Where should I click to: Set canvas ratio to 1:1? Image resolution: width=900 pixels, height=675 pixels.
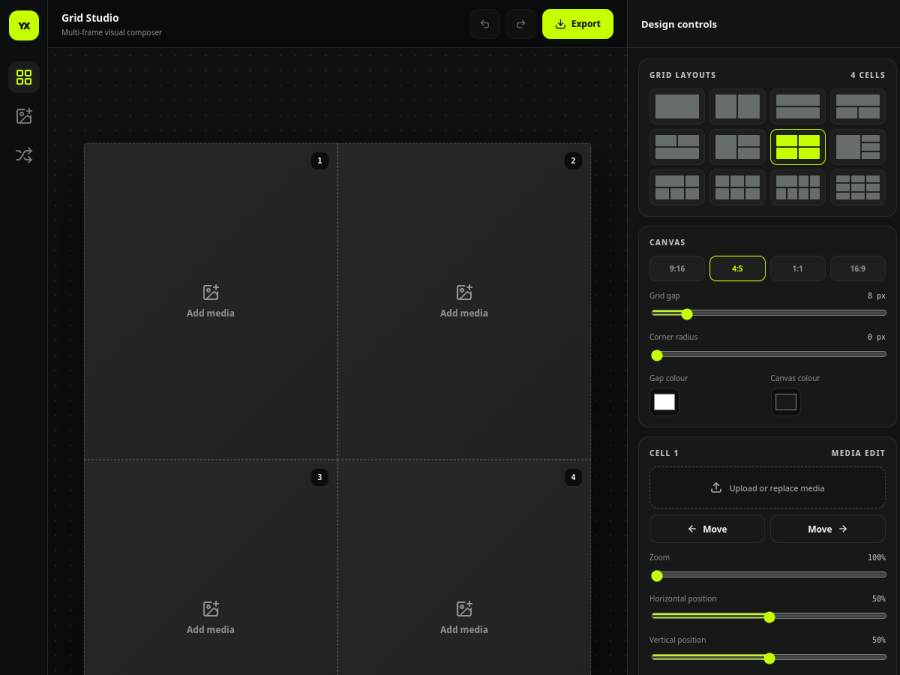(x=797, y=269)
